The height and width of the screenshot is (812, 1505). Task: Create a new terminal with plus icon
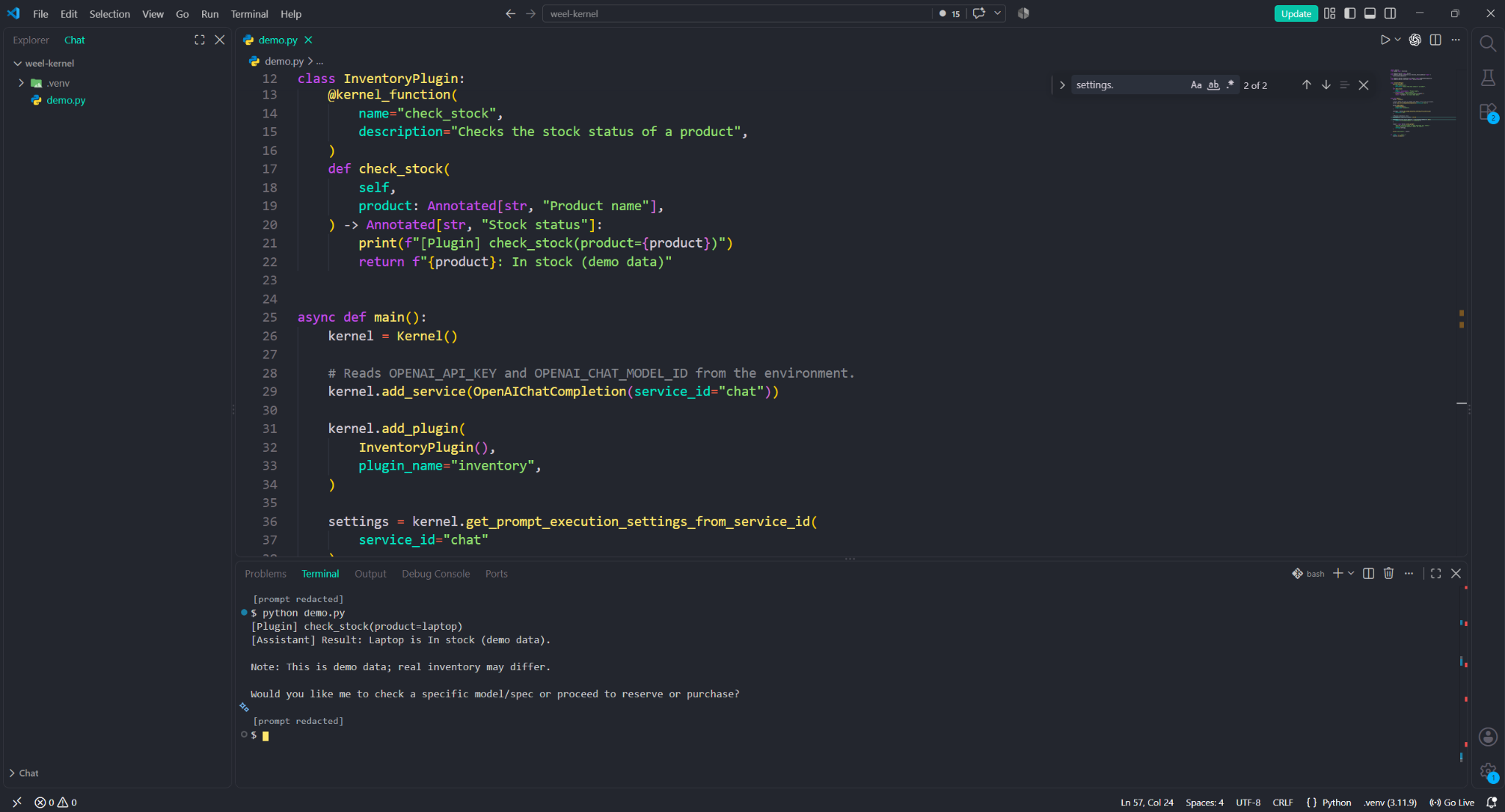pos(1338,573)
